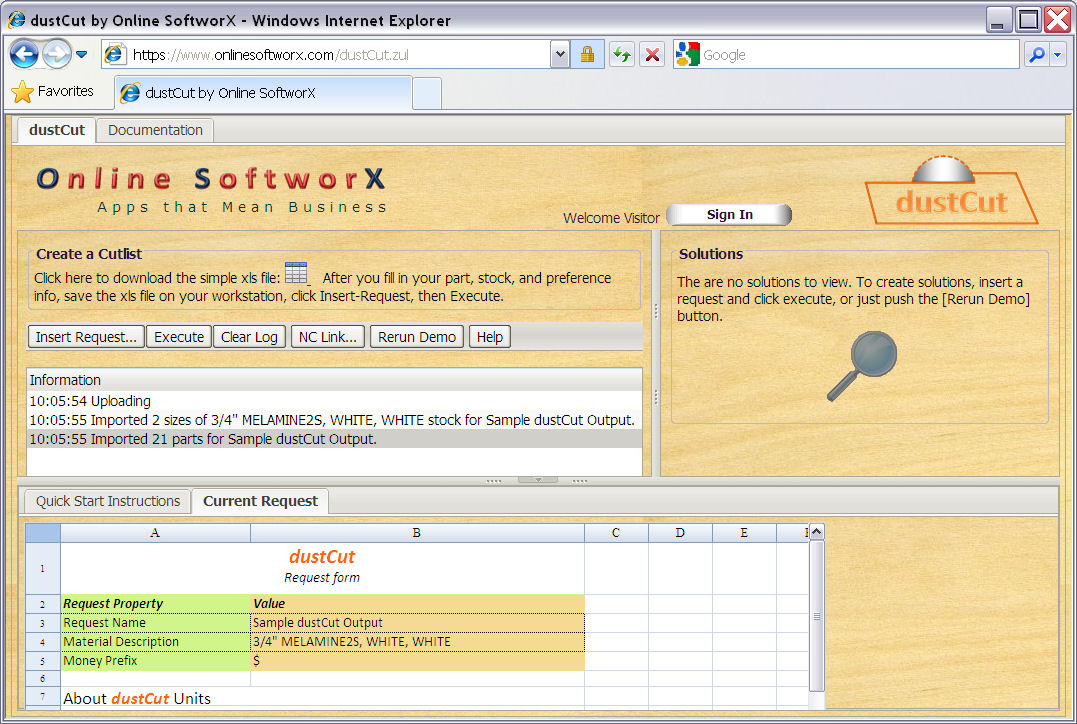Click the Google search box
Viewport: 1077px width, 724px height.
coord(859,55)
